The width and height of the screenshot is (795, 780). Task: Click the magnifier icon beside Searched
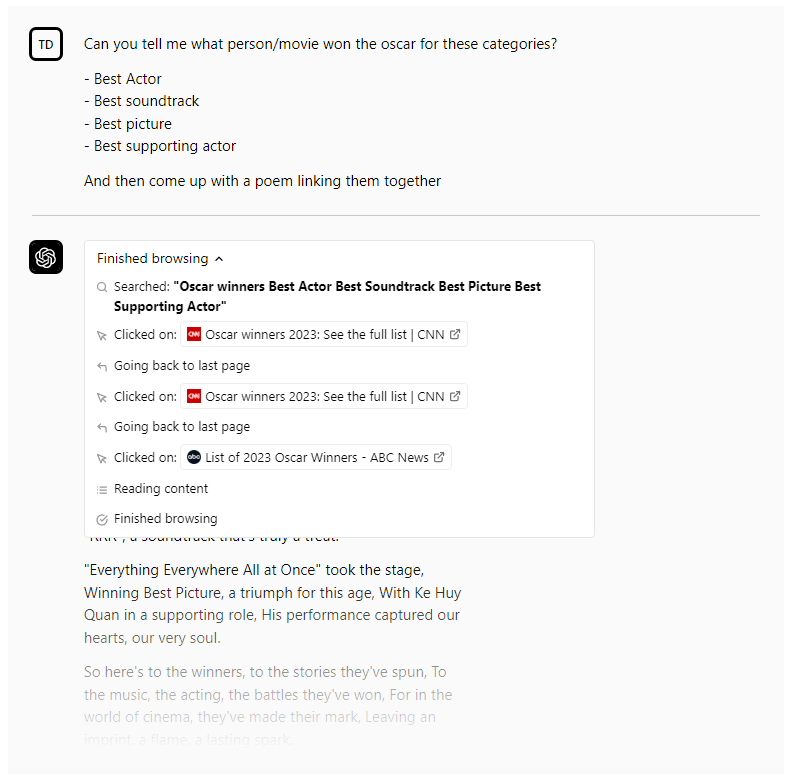click(102, 287)
